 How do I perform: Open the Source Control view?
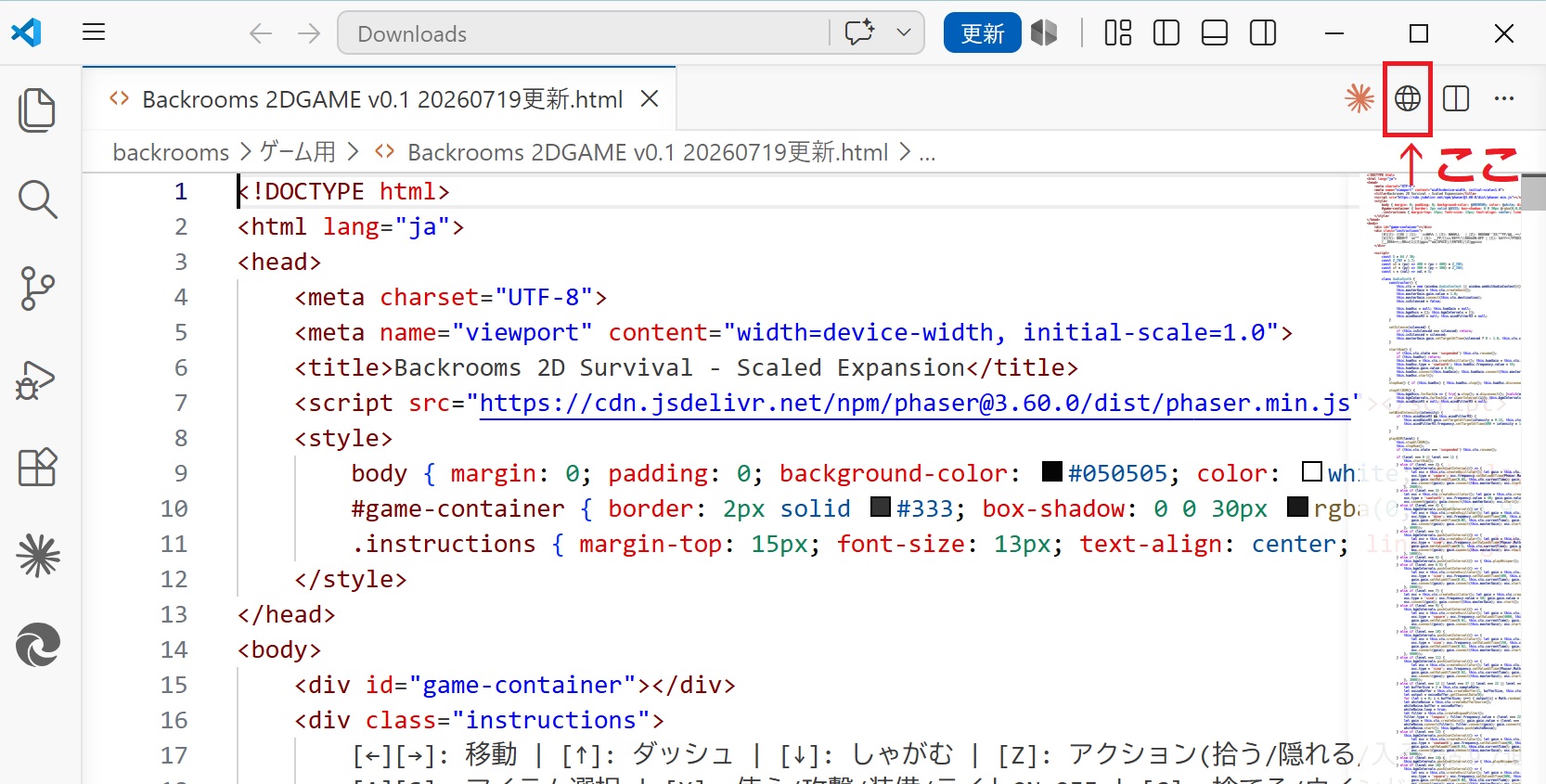tap(37, 289)
